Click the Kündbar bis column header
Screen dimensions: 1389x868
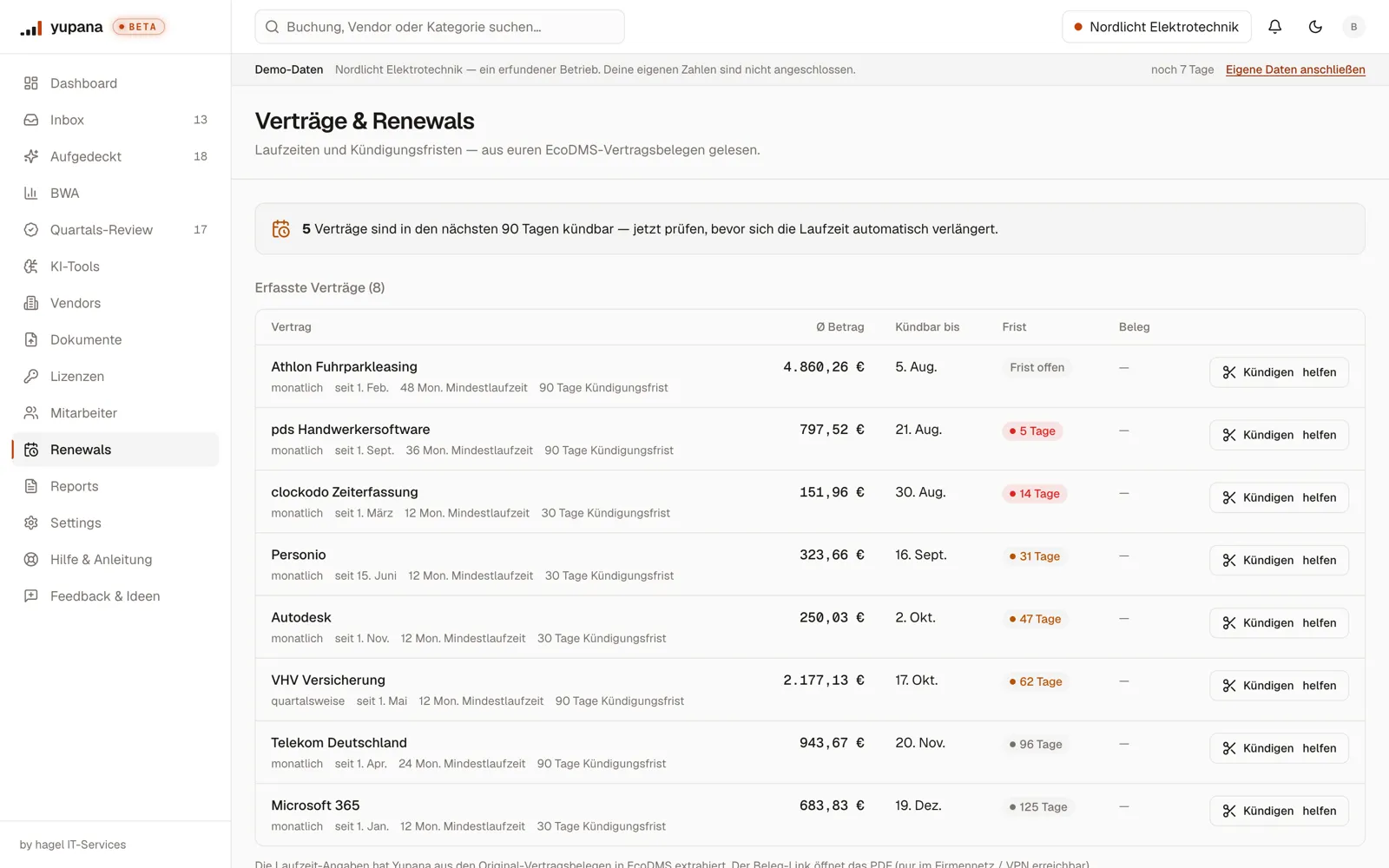coord(927,327)
